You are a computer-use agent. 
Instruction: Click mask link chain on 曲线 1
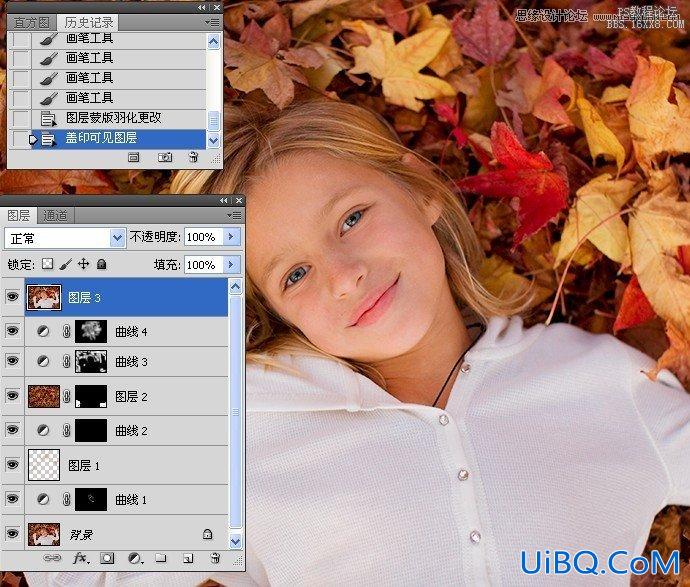[x=67, y=499]
